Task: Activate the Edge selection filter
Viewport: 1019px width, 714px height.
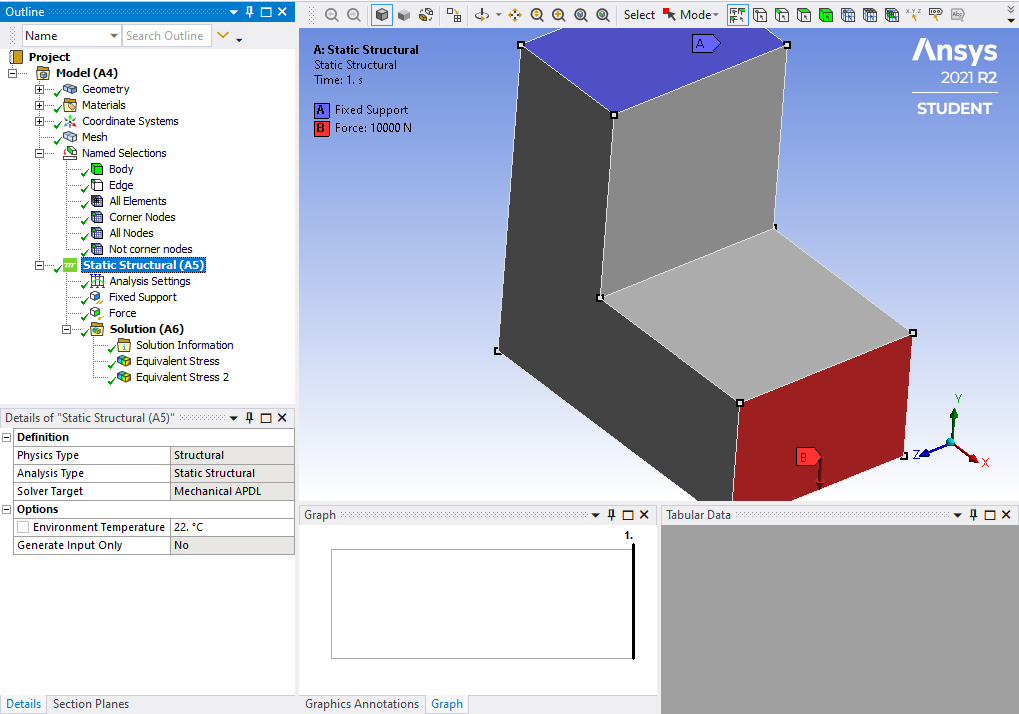Action: pos(782,15)
